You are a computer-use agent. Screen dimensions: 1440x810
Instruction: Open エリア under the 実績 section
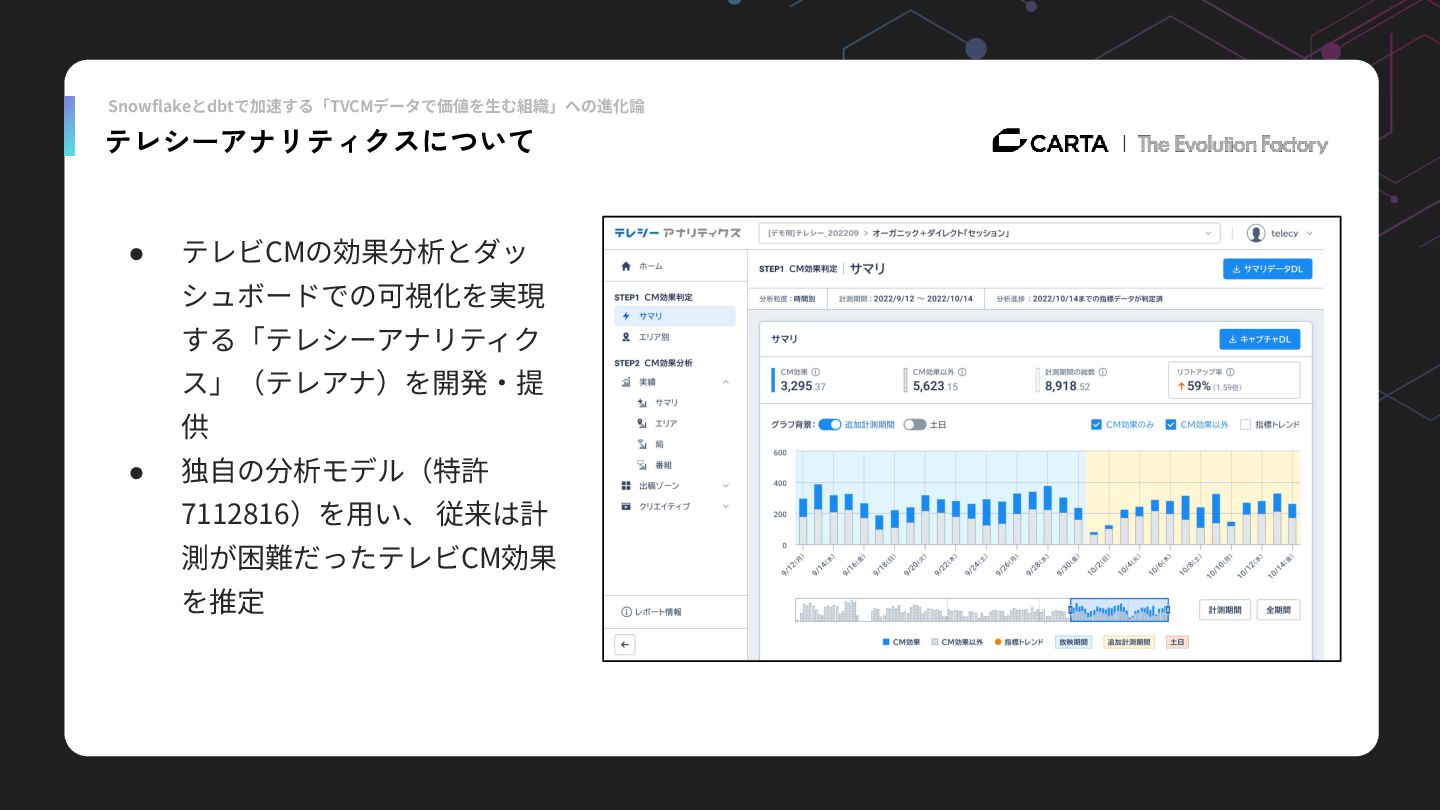point(666,424)
